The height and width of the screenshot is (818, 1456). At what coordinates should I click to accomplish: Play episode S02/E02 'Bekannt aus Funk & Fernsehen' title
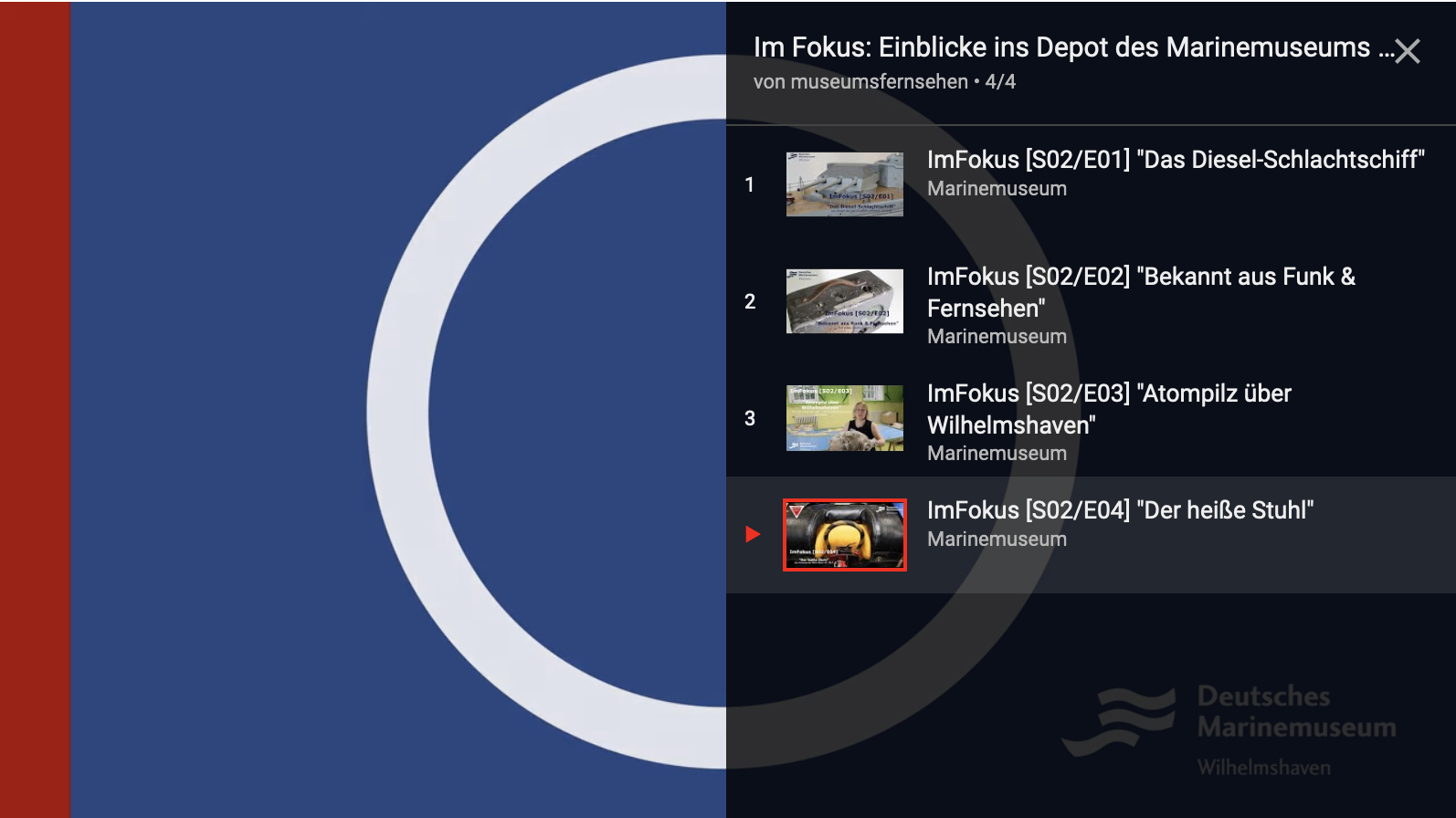point(1140,291)
